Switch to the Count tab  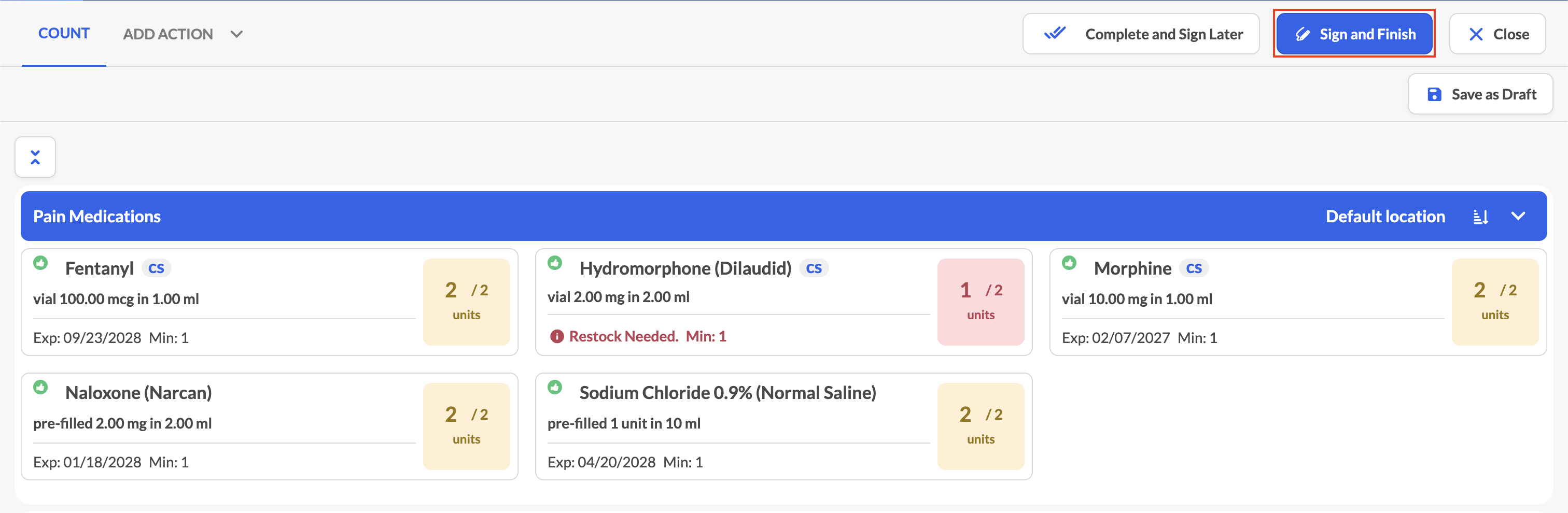pos(64,34)
